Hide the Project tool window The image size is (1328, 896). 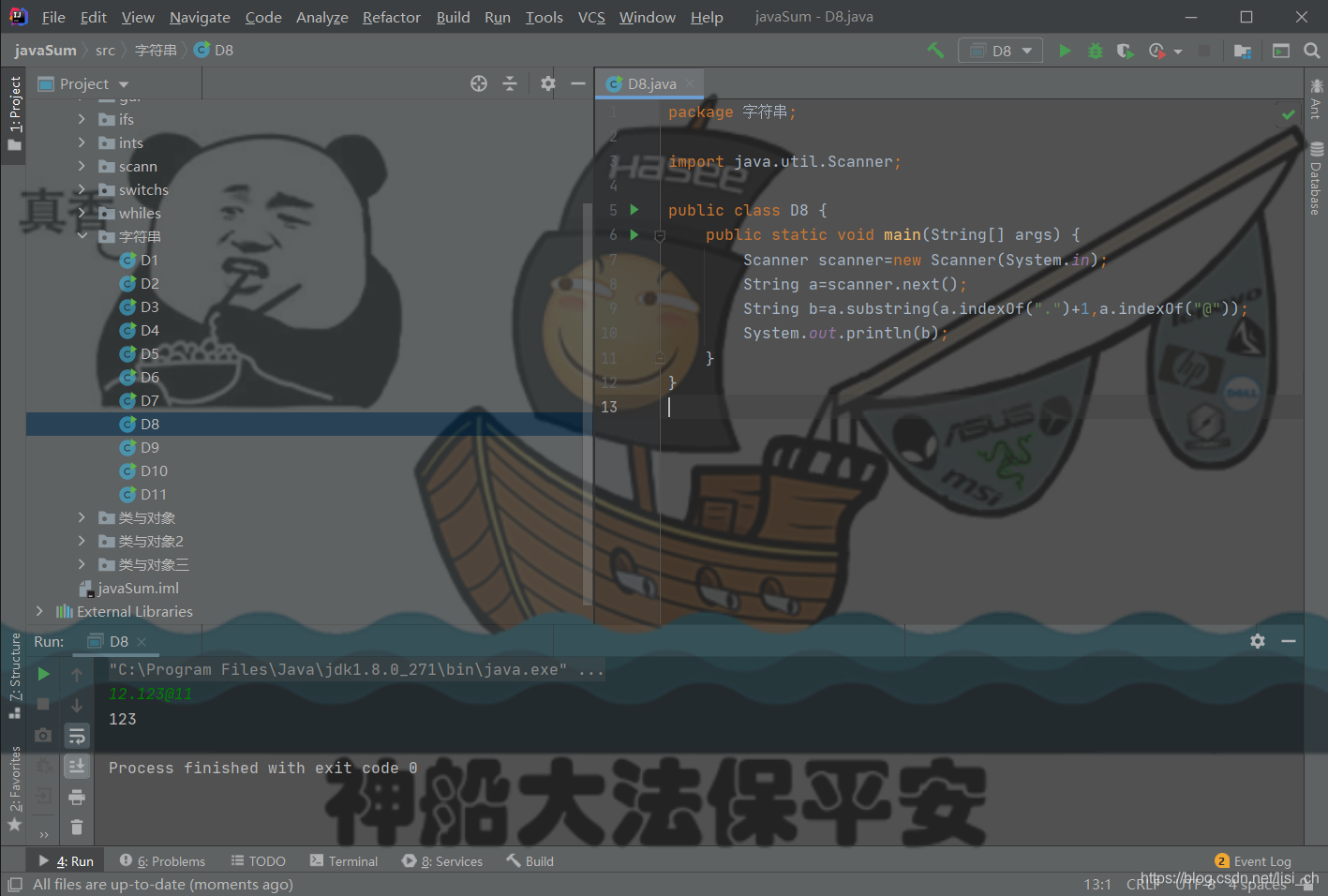pyautogui.click(x=578, y=83)
